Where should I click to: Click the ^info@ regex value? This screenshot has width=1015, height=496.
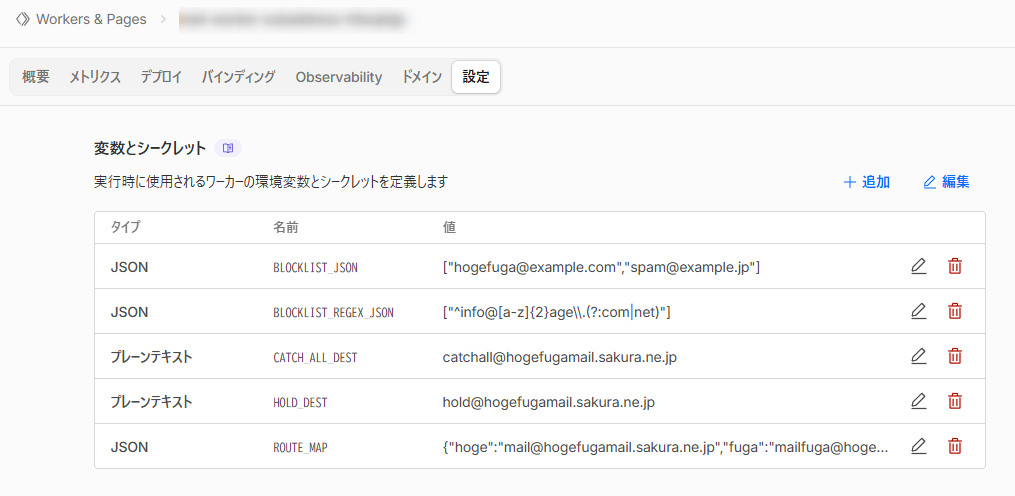pos(557,312)
